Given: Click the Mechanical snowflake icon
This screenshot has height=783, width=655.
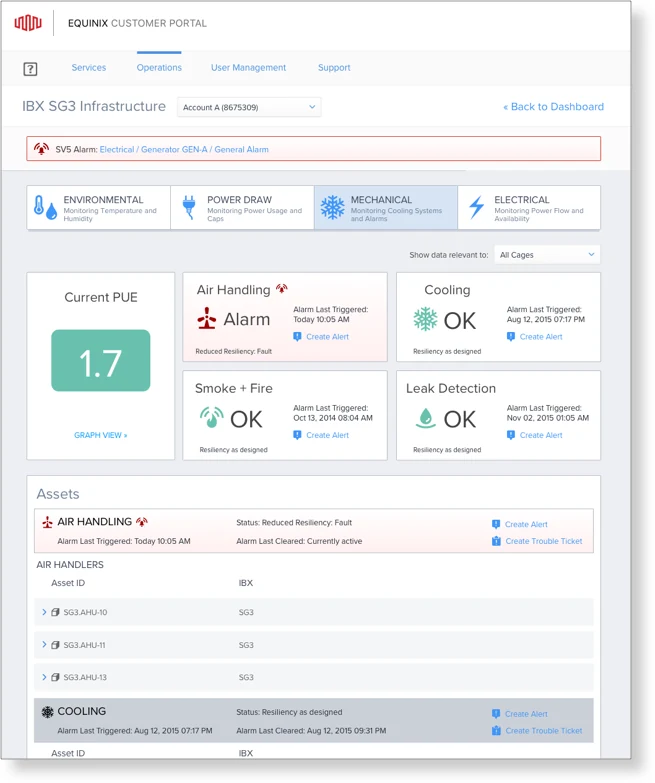Looking at the screenshot, I should [x=332, y=208].
